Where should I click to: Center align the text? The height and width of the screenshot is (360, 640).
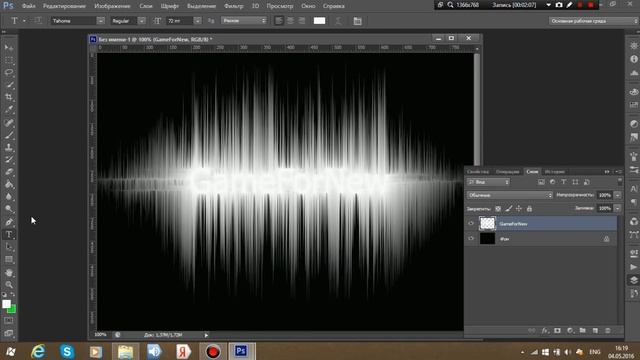(x=291, y=21)
